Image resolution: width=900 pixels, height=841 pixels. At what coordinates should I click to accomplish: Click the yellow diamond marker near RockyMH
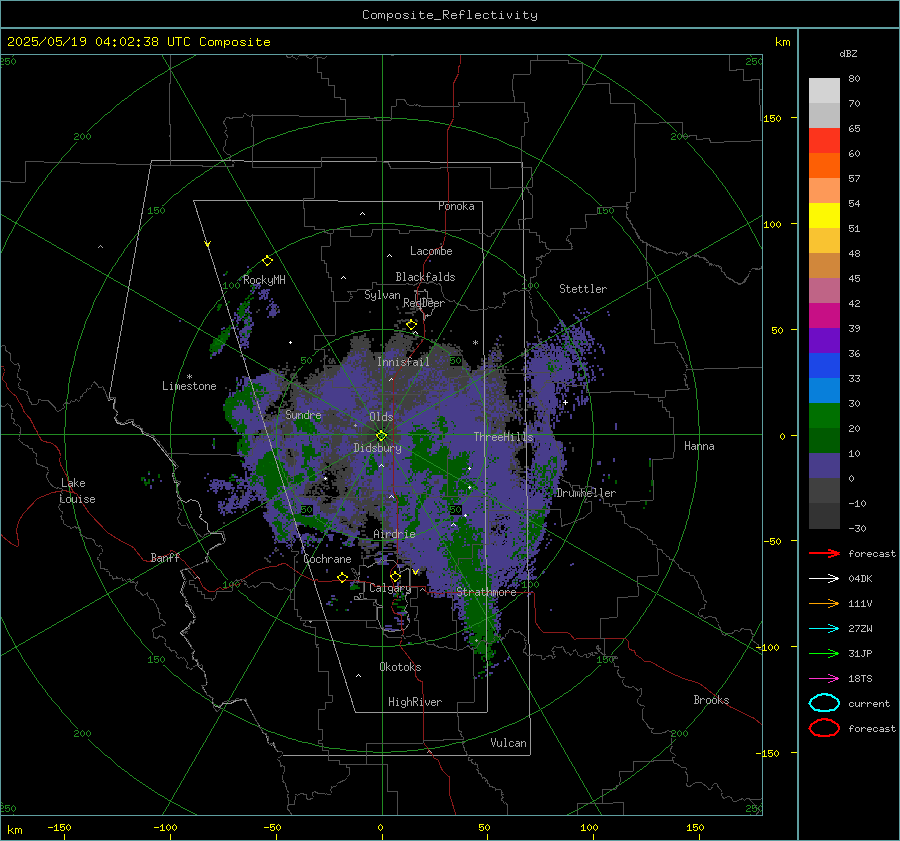point(267,261)
